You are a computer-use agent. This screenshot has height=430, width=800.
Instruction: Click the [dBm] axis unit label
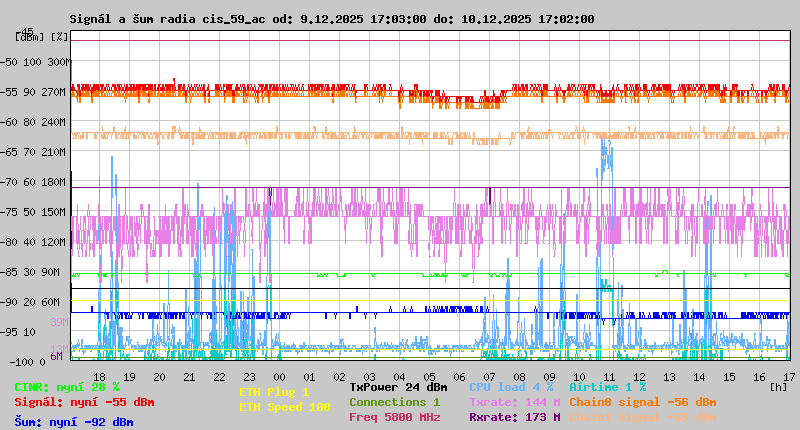point(28,37)
